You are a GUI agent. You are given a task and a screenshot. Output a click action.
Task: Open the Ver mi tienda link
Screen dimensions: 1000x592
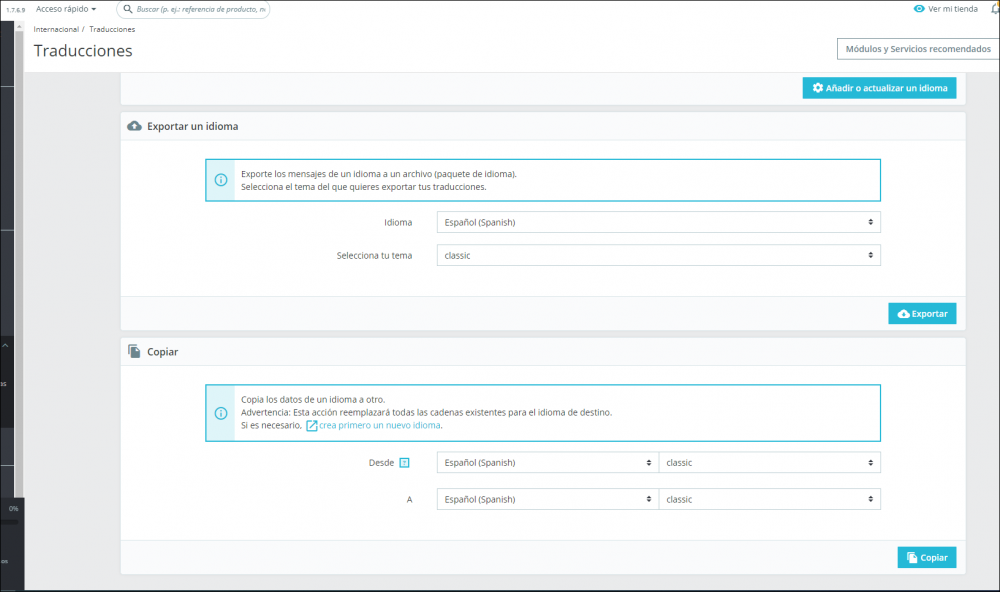coord(952,9)
